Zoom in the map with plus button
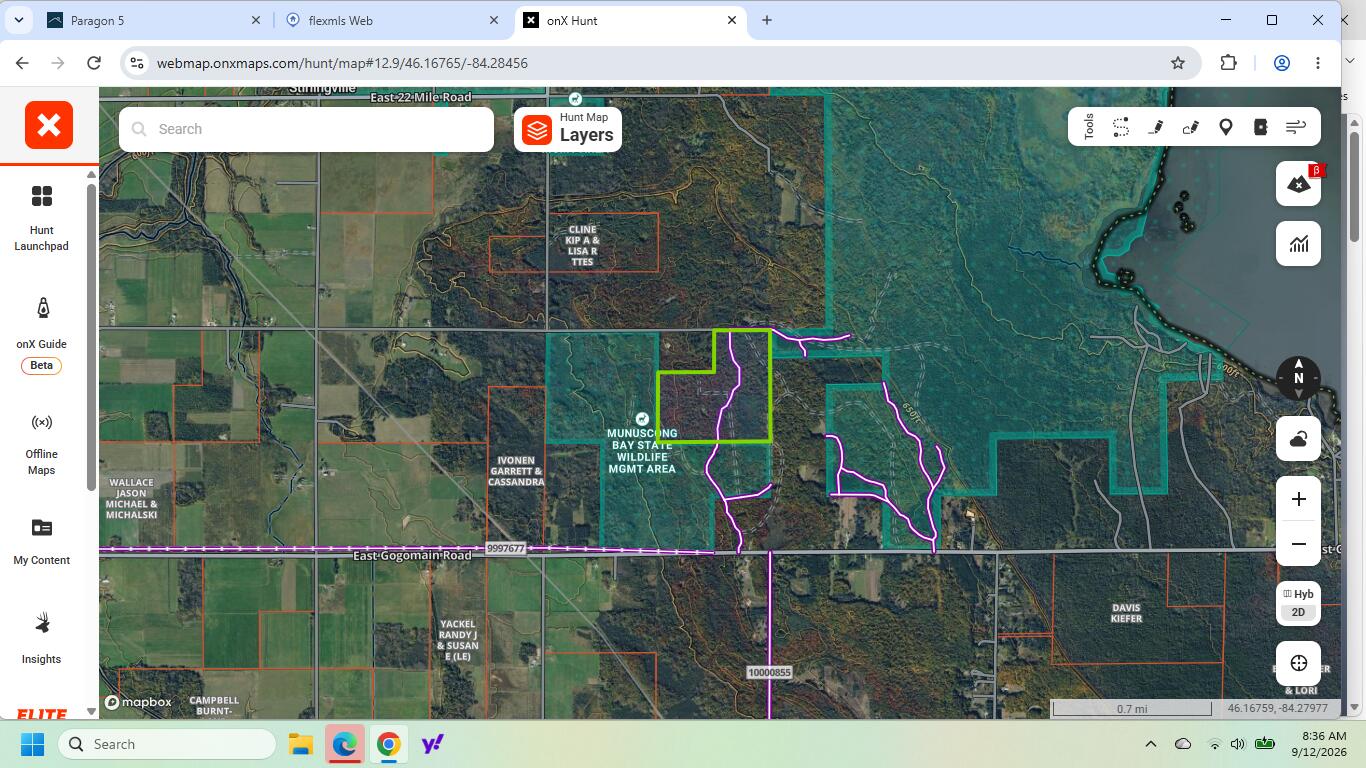This screenshot has height=768, width=1366. coord(1298,499)
